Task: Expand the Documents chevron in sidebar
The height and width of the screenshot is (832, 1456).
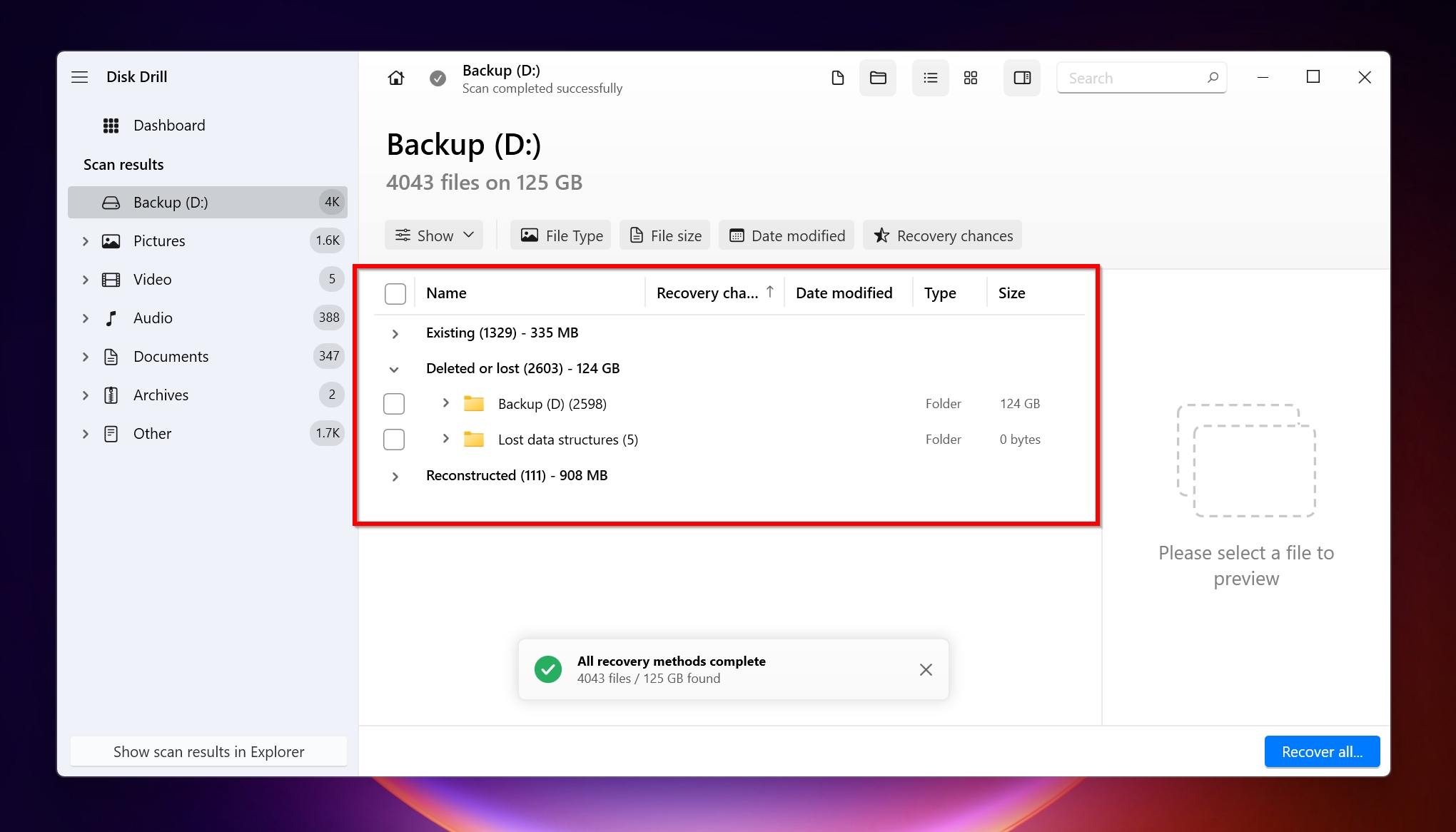Action: pos(86,357)
